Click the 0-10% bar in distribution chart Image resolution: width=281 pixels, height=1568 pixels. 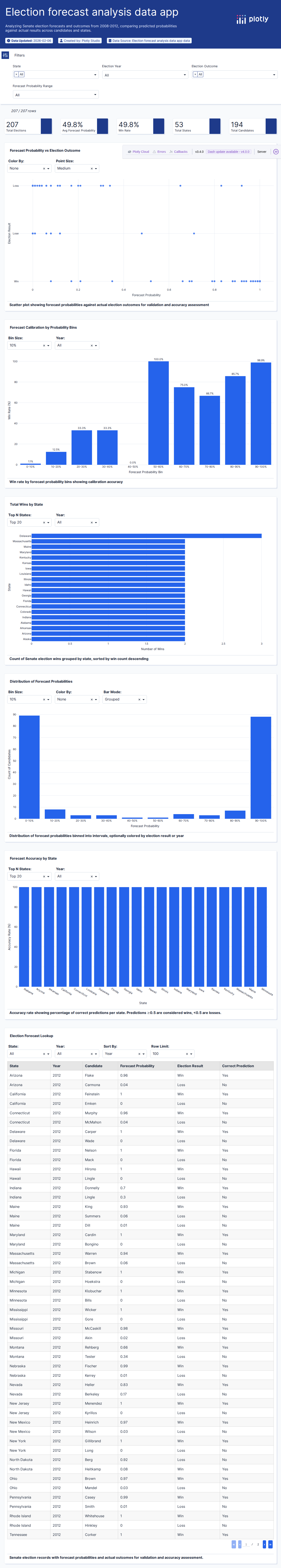(29, 767)
